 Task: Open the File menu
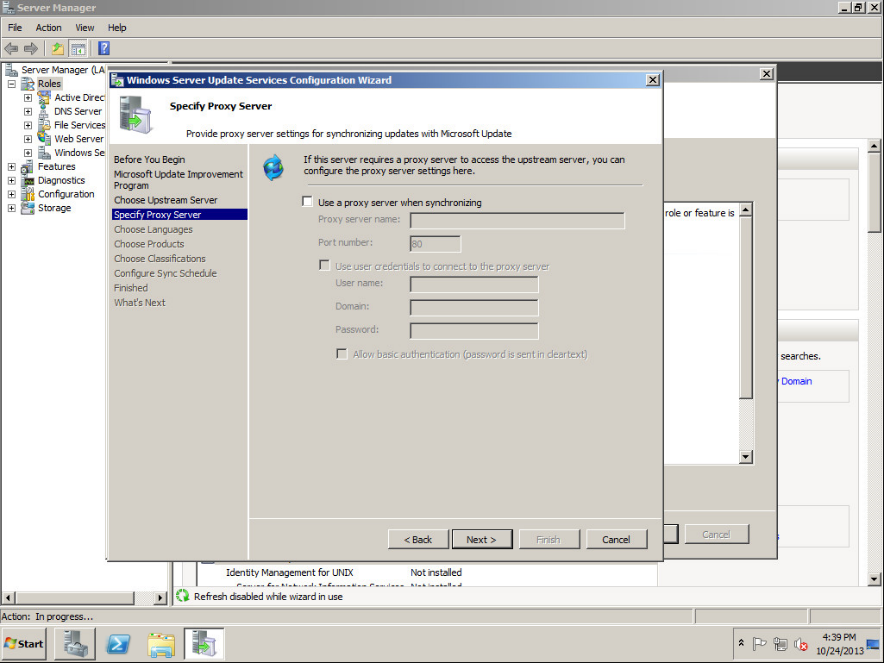point(15,28)
